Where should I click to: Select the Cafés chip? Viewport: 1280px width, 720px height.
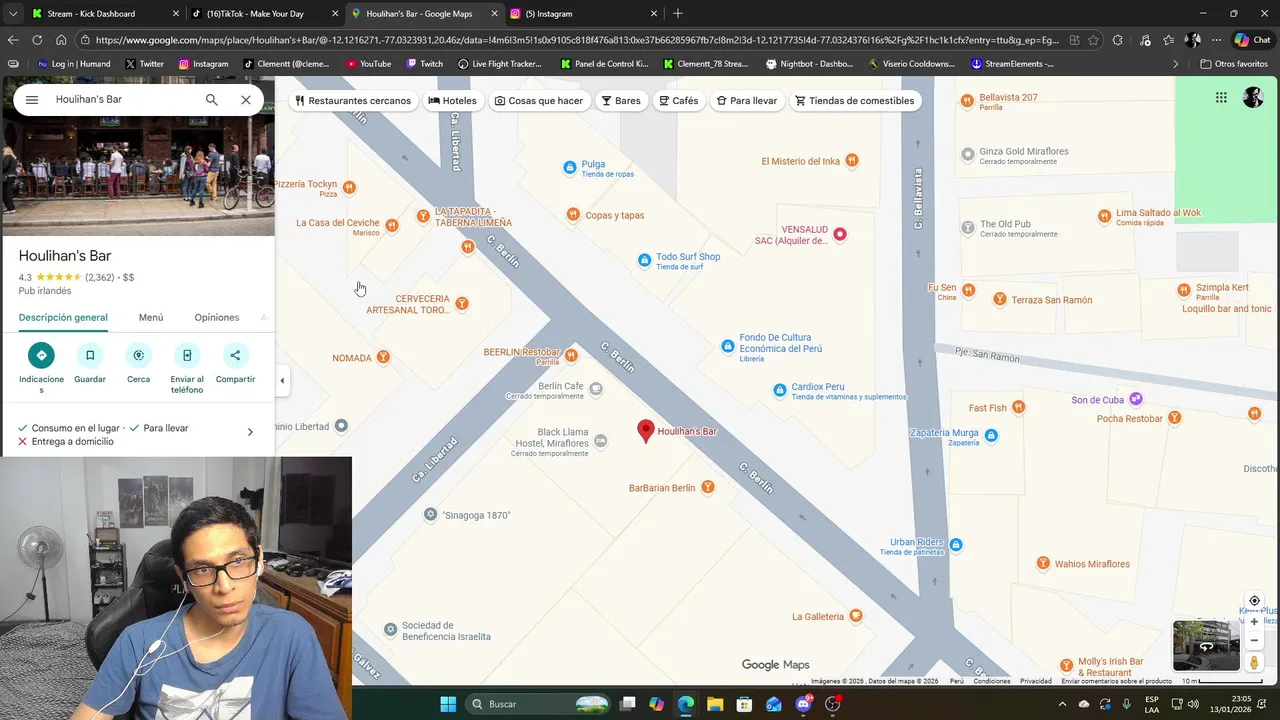(x=678, y=101)
